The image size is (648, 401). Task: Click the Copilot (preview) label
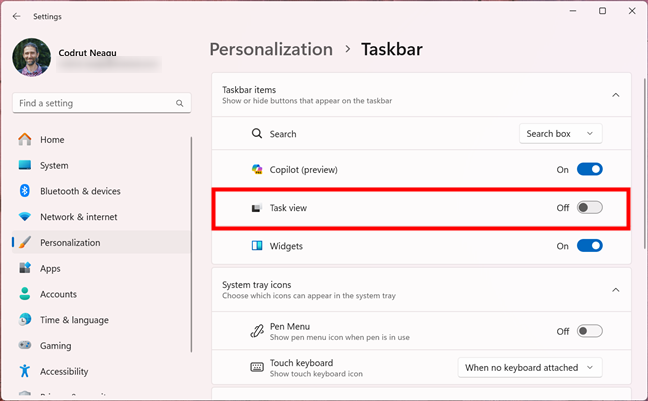pos(303,169)
